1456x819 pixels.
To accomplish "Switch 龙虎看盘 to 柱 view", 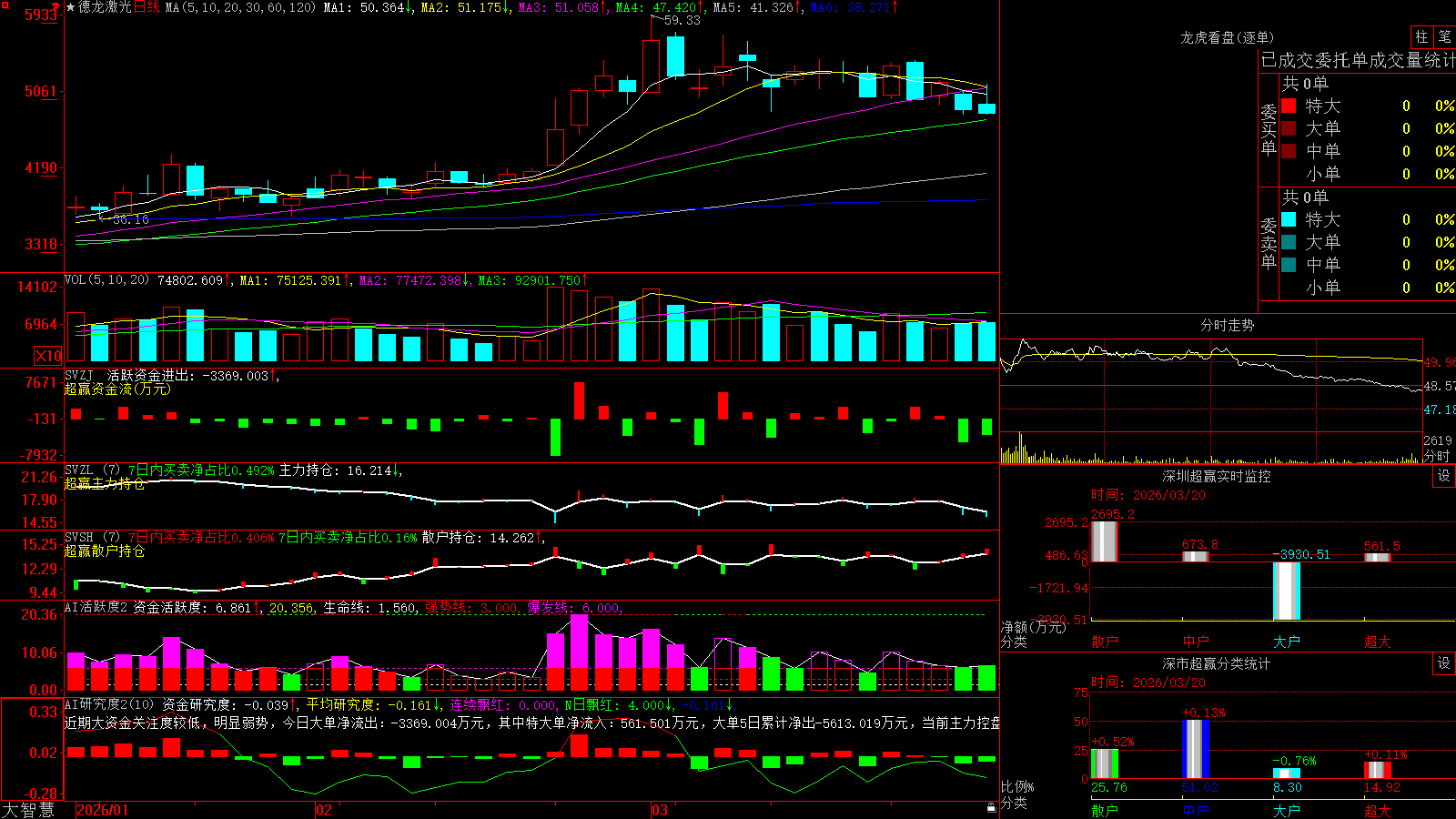I will click(x=1421, y=36).
